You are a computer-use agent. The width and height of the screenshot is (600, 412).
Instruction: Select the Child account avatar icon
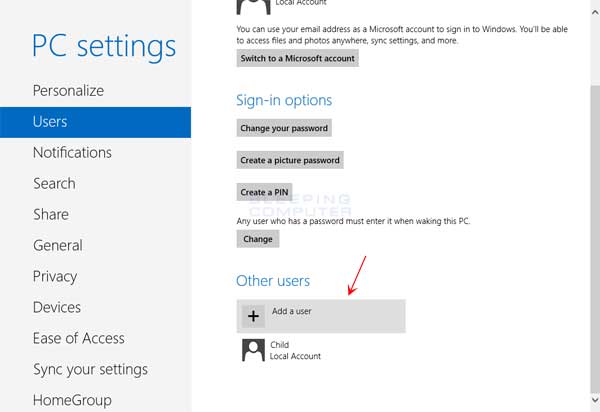tap(253, 350)
